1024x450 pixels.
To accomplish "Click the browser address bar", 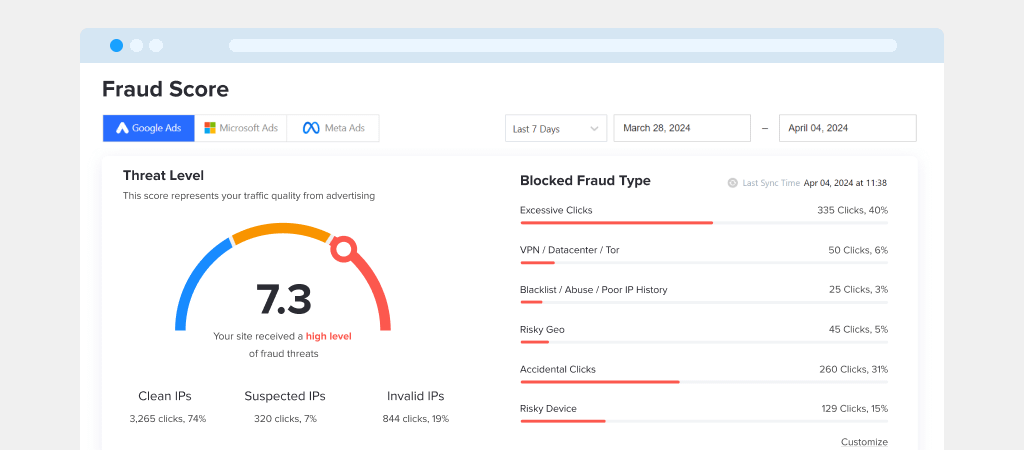I will click(x=562, y=45).
